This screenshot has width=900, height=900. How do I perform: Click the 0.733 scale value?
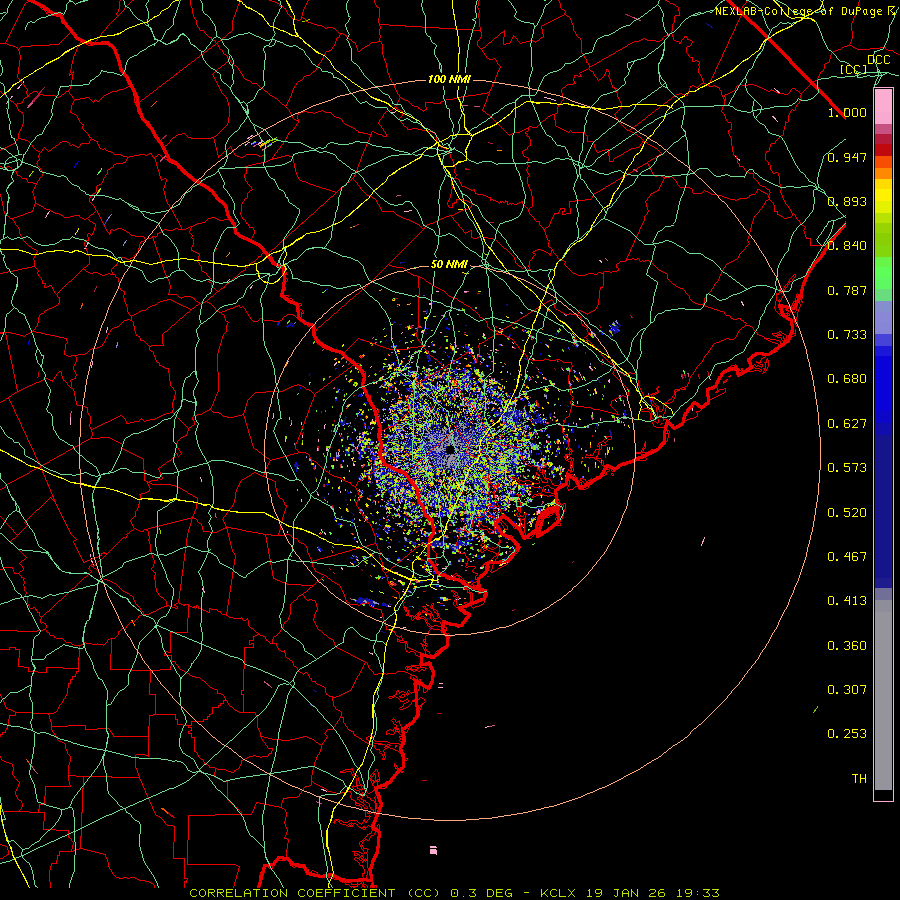pyautogui.click(x=847, y=335)
